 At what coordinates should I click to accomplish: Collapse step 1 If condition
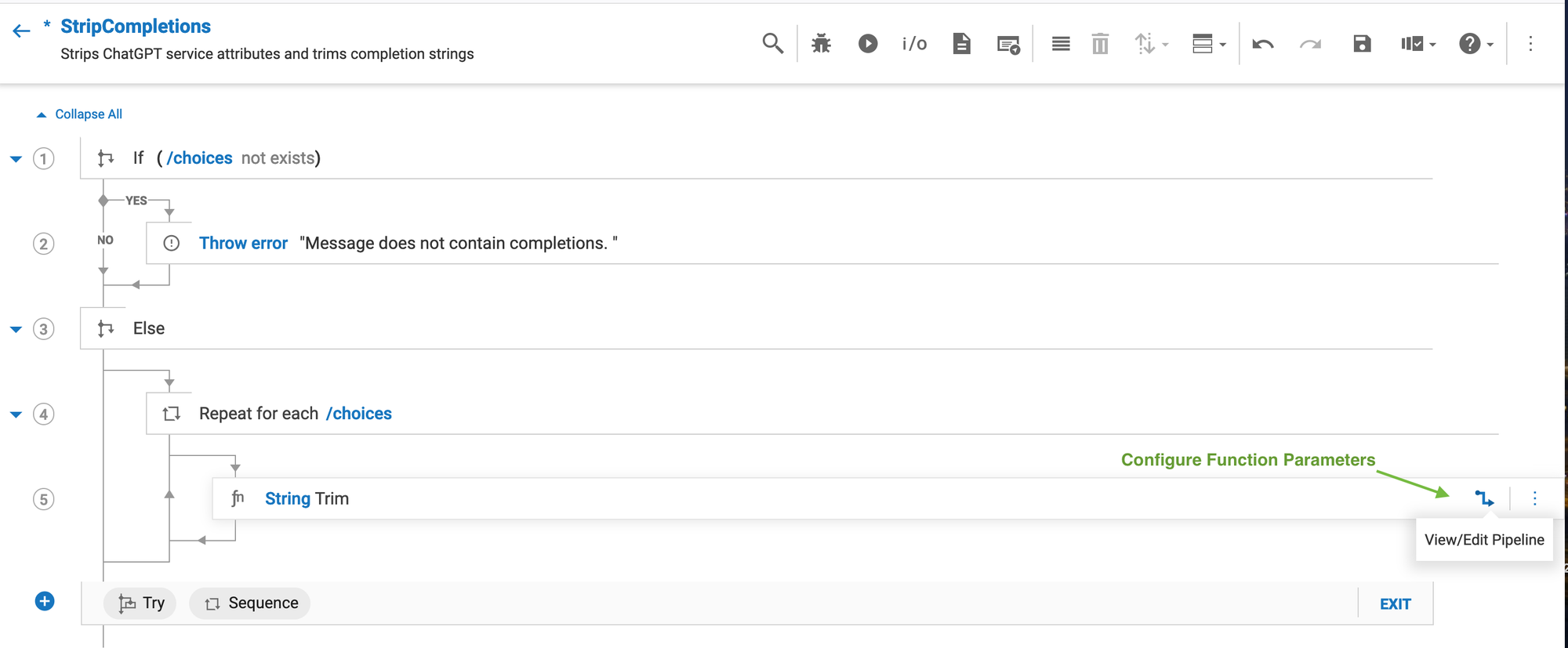pyautogui.click(x=16, y=158)
